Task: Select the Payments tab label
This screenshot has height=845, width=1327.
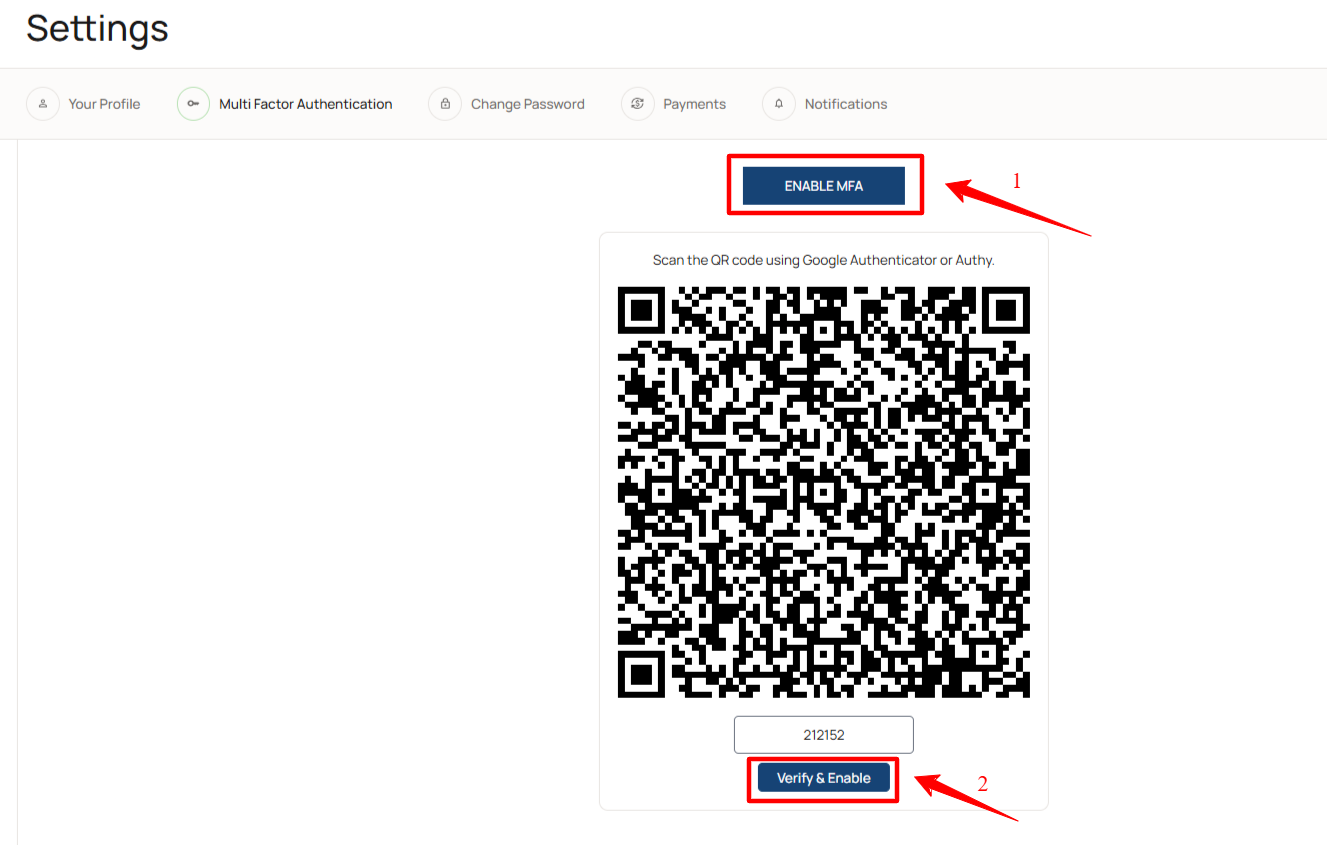Action: pyautogui.click(x=695, y=104)
